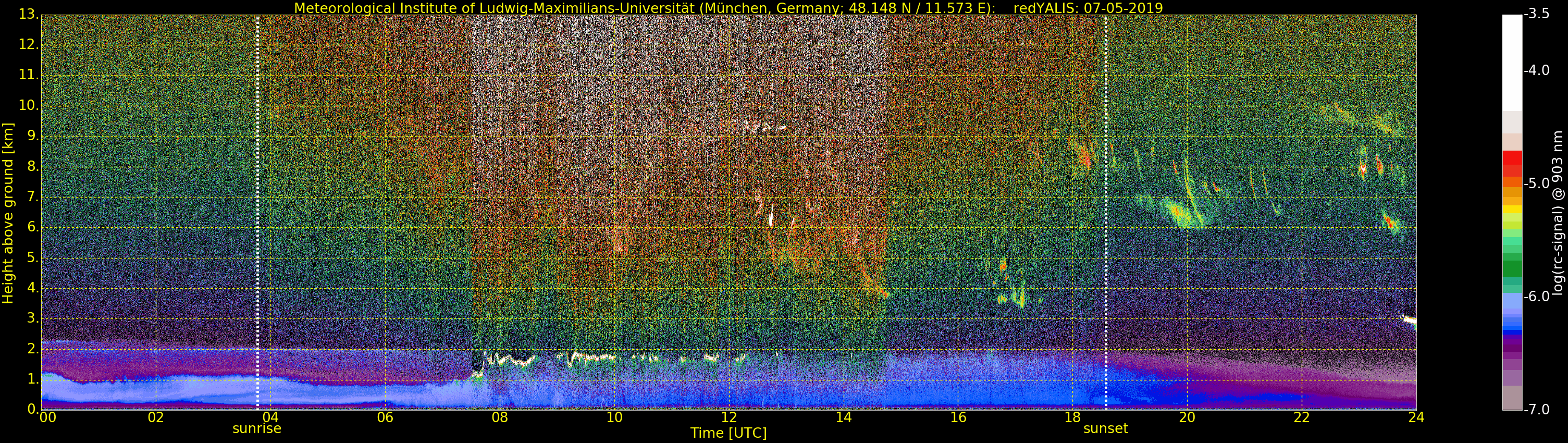Screen dimensions: 1568x443
Task: Select the '3.' height axis tick label
Action: 32,318
